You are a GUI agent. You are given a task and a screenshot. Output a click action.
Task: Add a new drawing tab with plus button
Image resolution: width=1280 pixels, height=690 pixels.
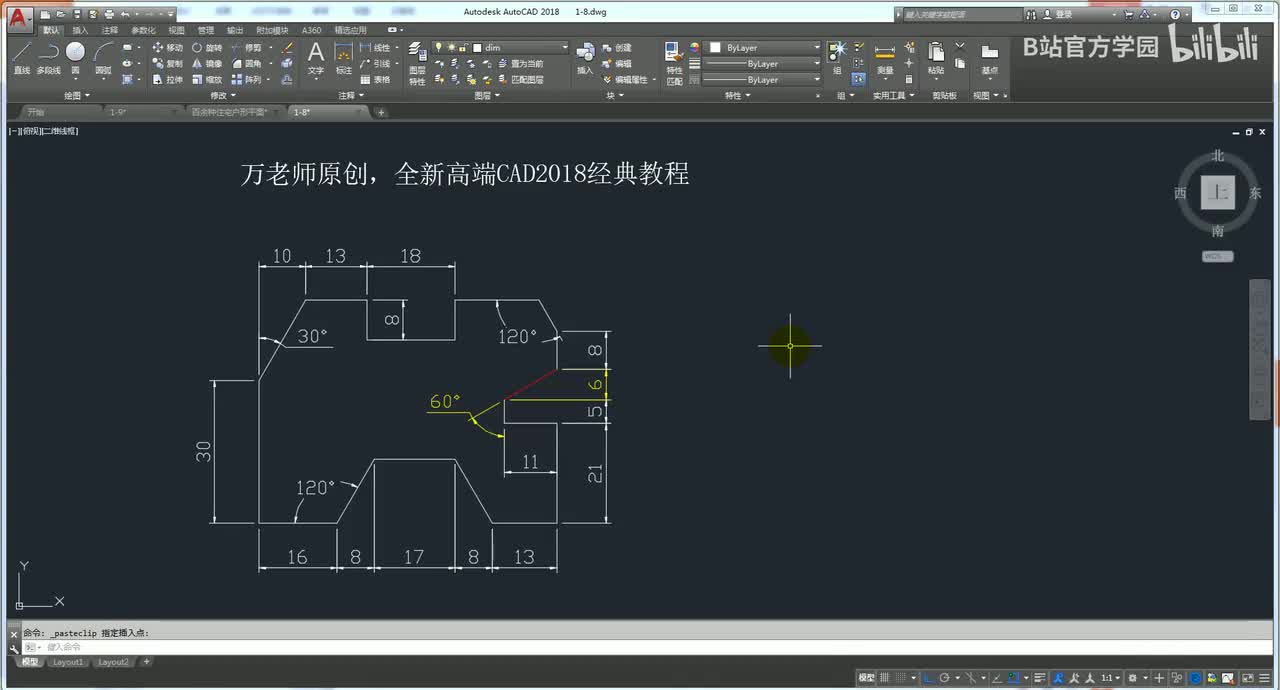coord(381,112)
